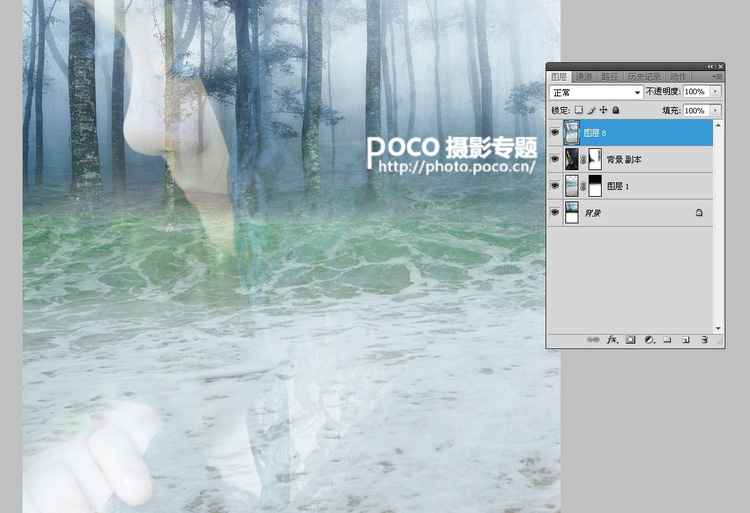Toggle lock transparent pixels option
This screenshot has height=513, width=750.
(579, 110)
